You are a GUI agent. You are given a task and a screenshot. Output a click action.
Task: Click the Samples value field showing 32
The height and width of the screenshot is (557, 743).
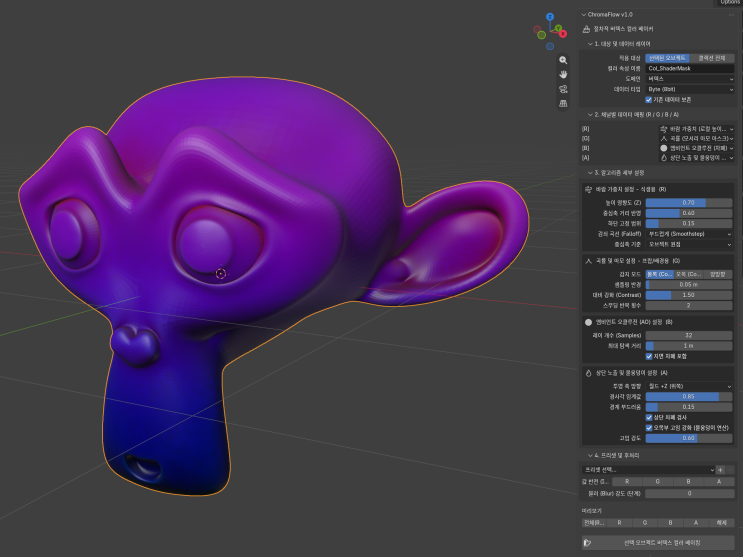point(689,335)
